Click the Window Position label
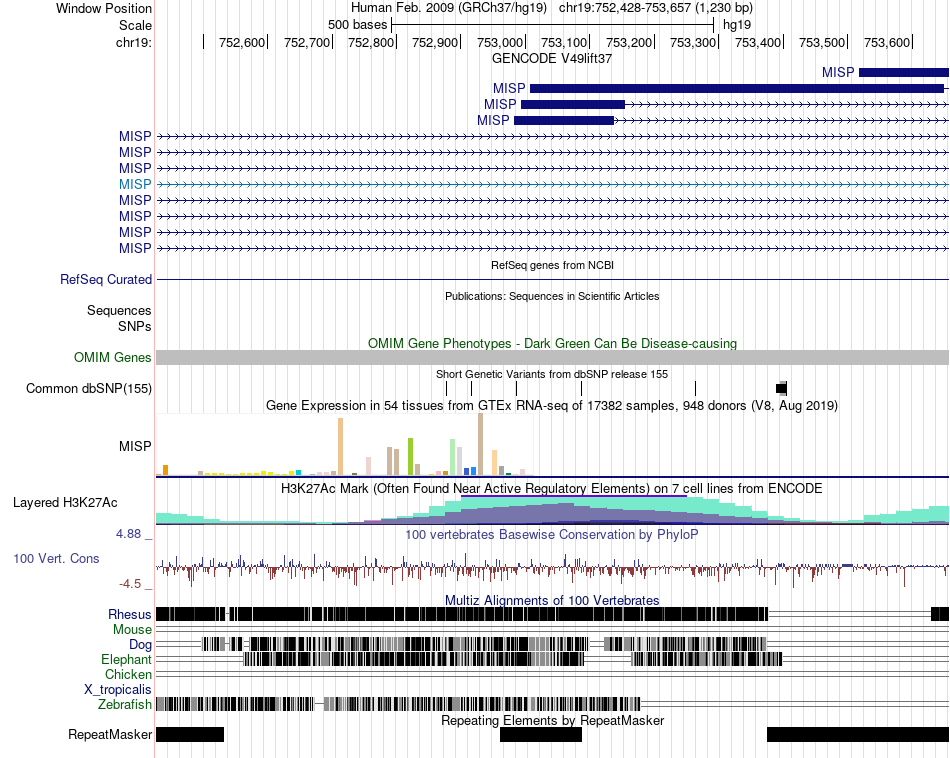950x758 pixels. click(x=104, y=8)
